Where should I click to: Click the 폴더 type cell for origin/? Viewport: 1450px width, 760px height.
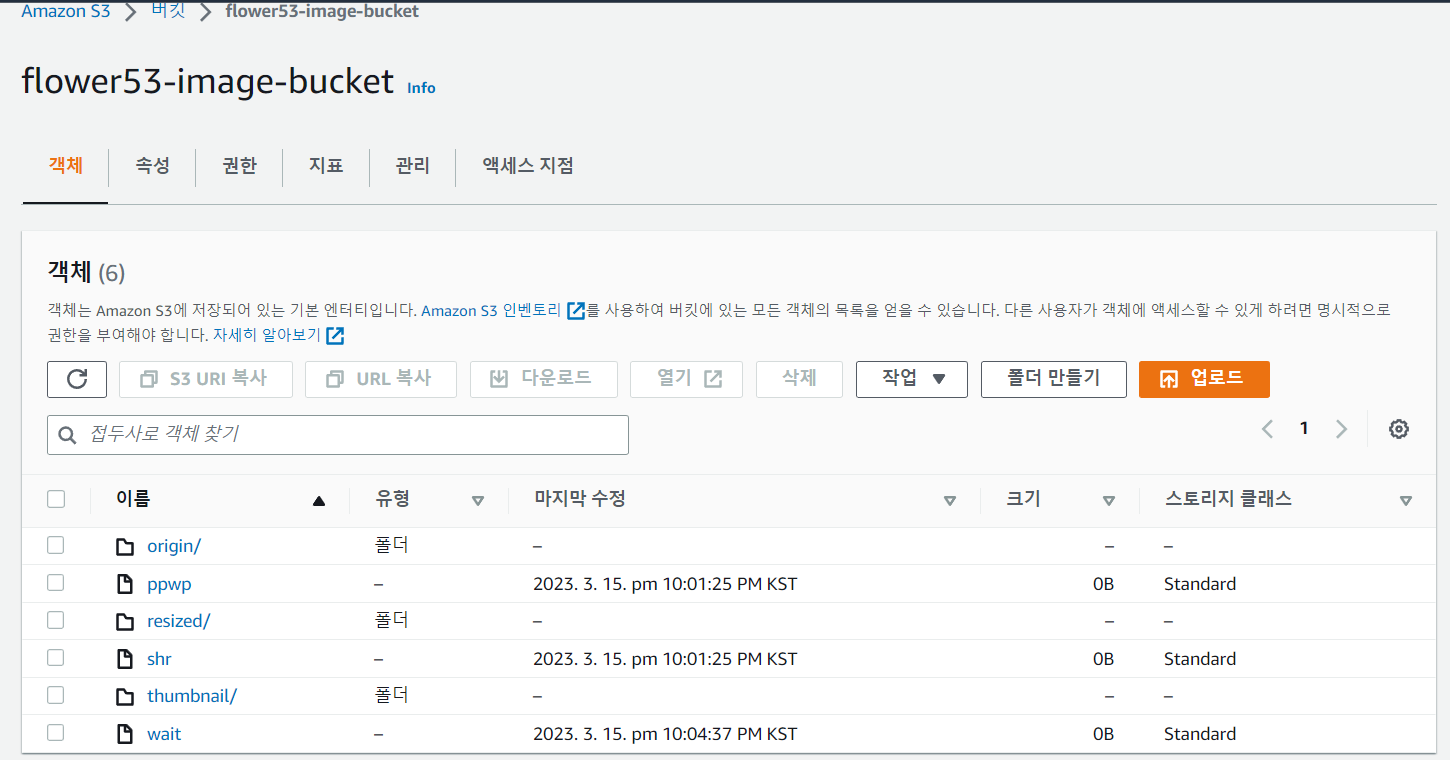[x=392, y=546]
